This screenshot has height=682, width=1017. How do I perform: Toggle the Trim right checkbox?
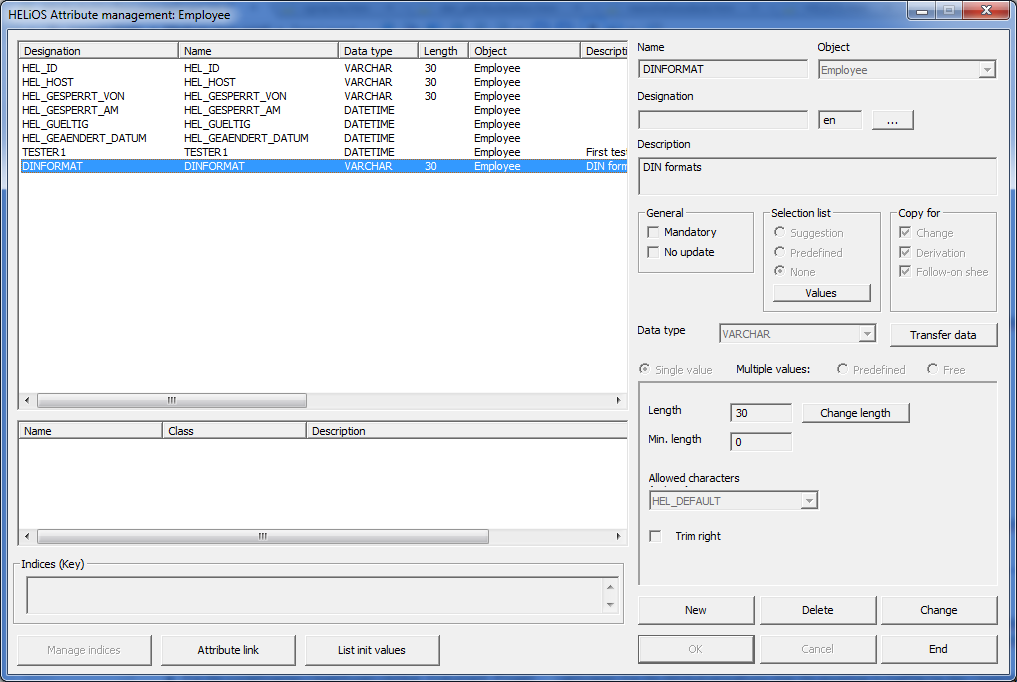click(656, 537)
